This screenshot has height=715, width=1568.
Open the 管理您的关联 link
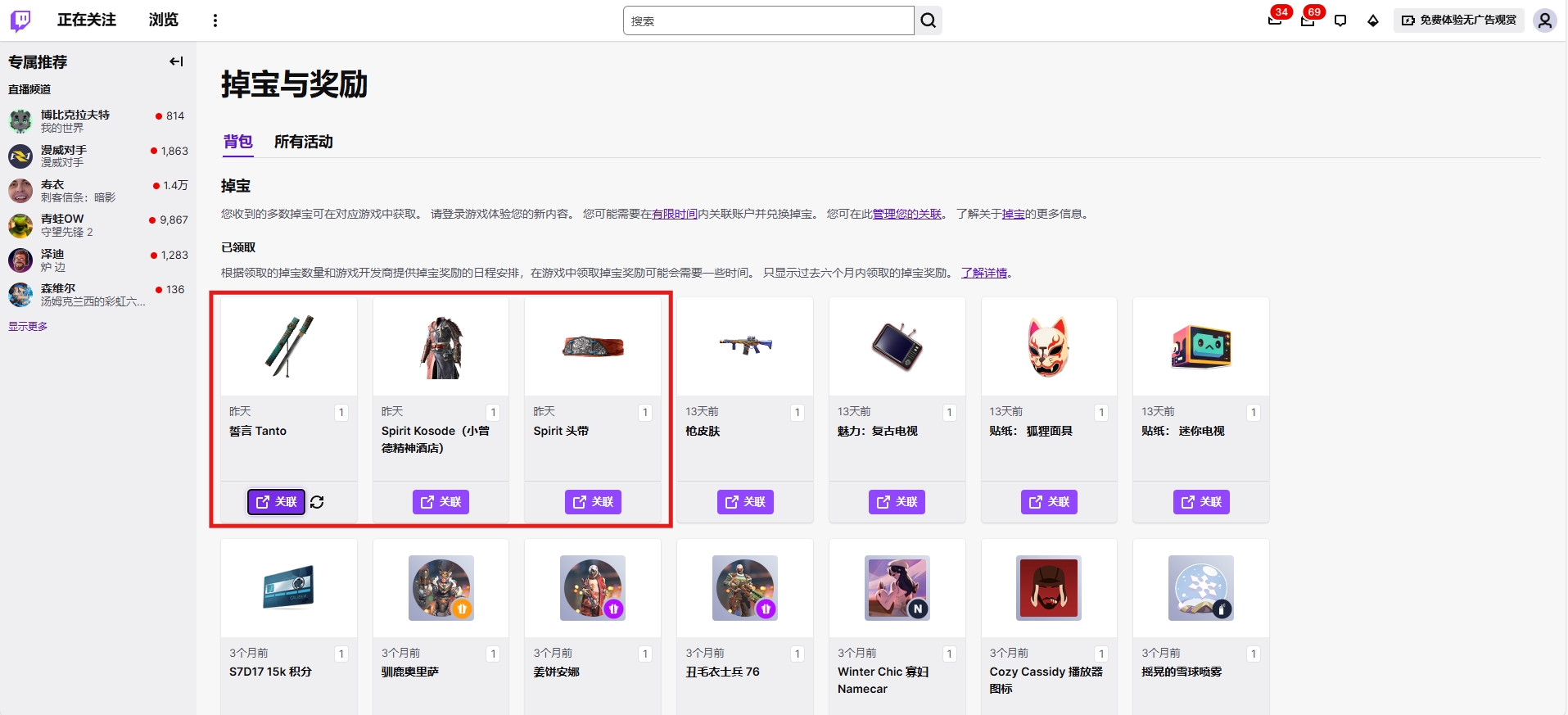point(907,214)
